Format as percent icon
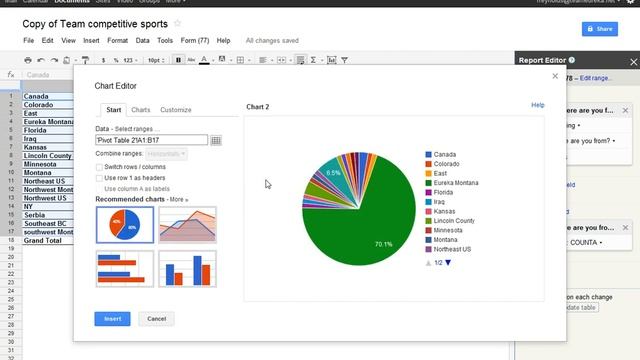 116,60
